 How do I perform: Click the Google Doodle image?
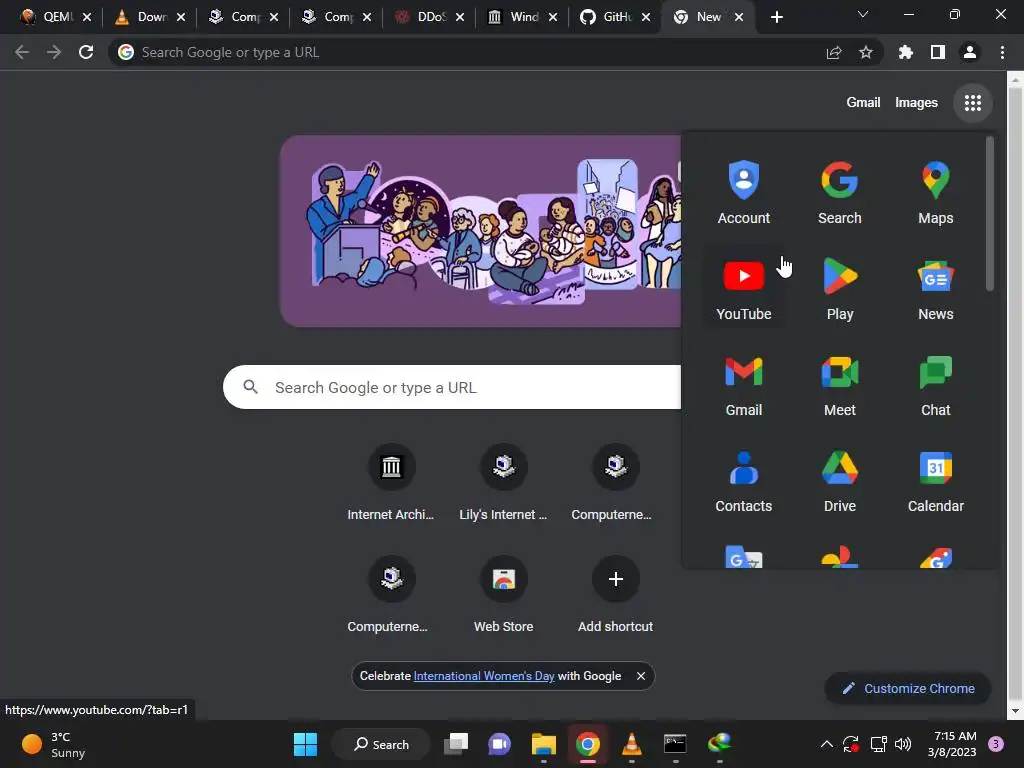[481, 231]
